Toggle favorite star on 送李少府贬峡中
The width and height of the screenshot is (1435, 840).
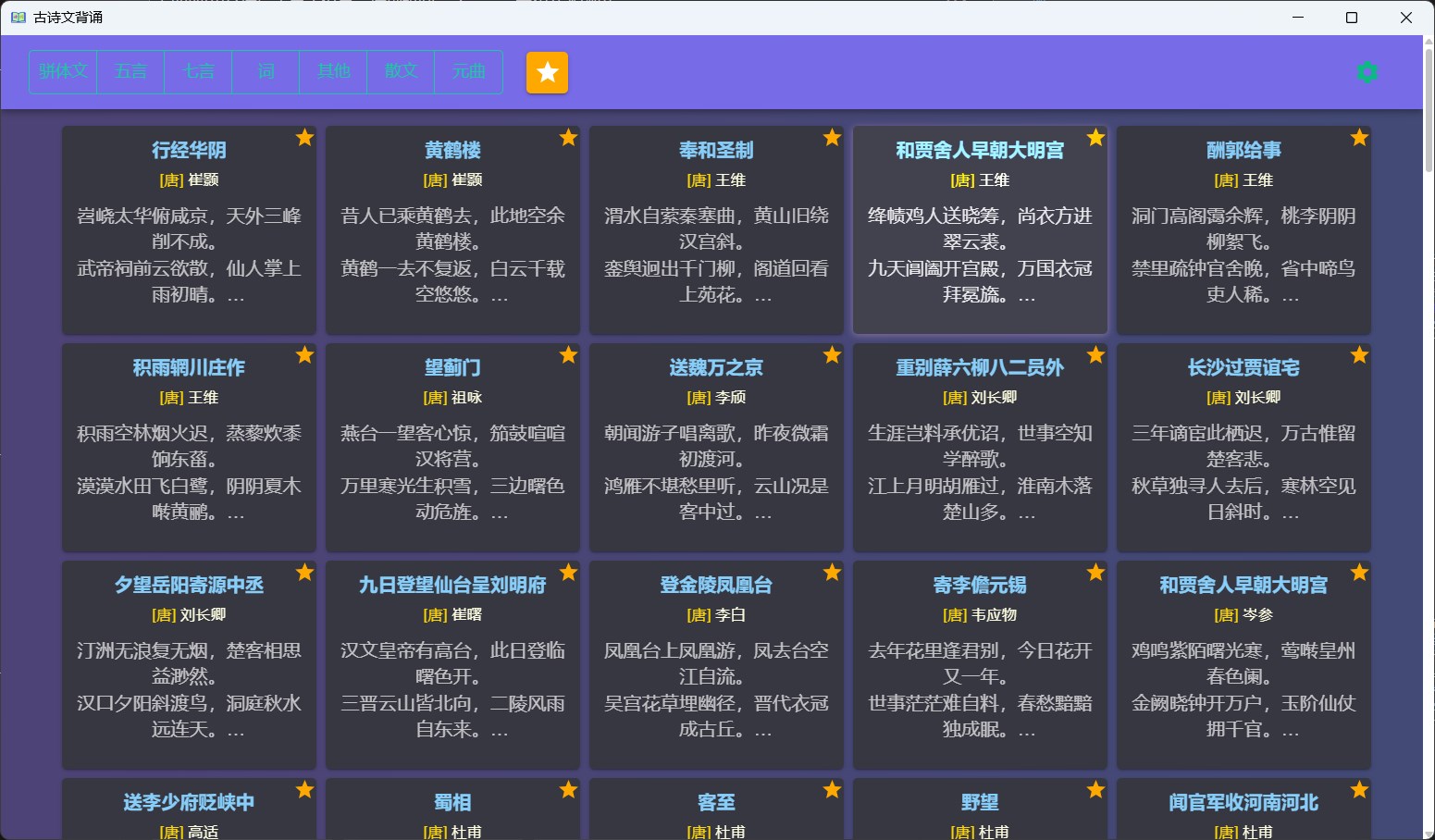coord(304,790)
